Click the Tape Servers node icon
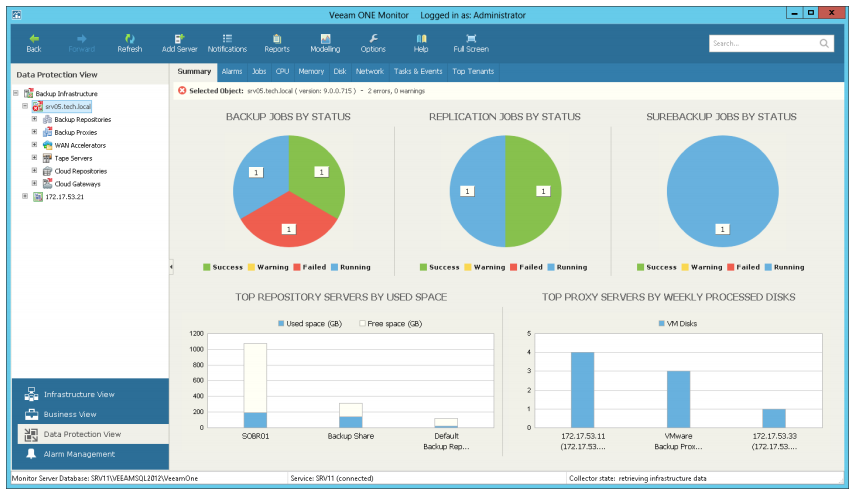 pos(47,158)
